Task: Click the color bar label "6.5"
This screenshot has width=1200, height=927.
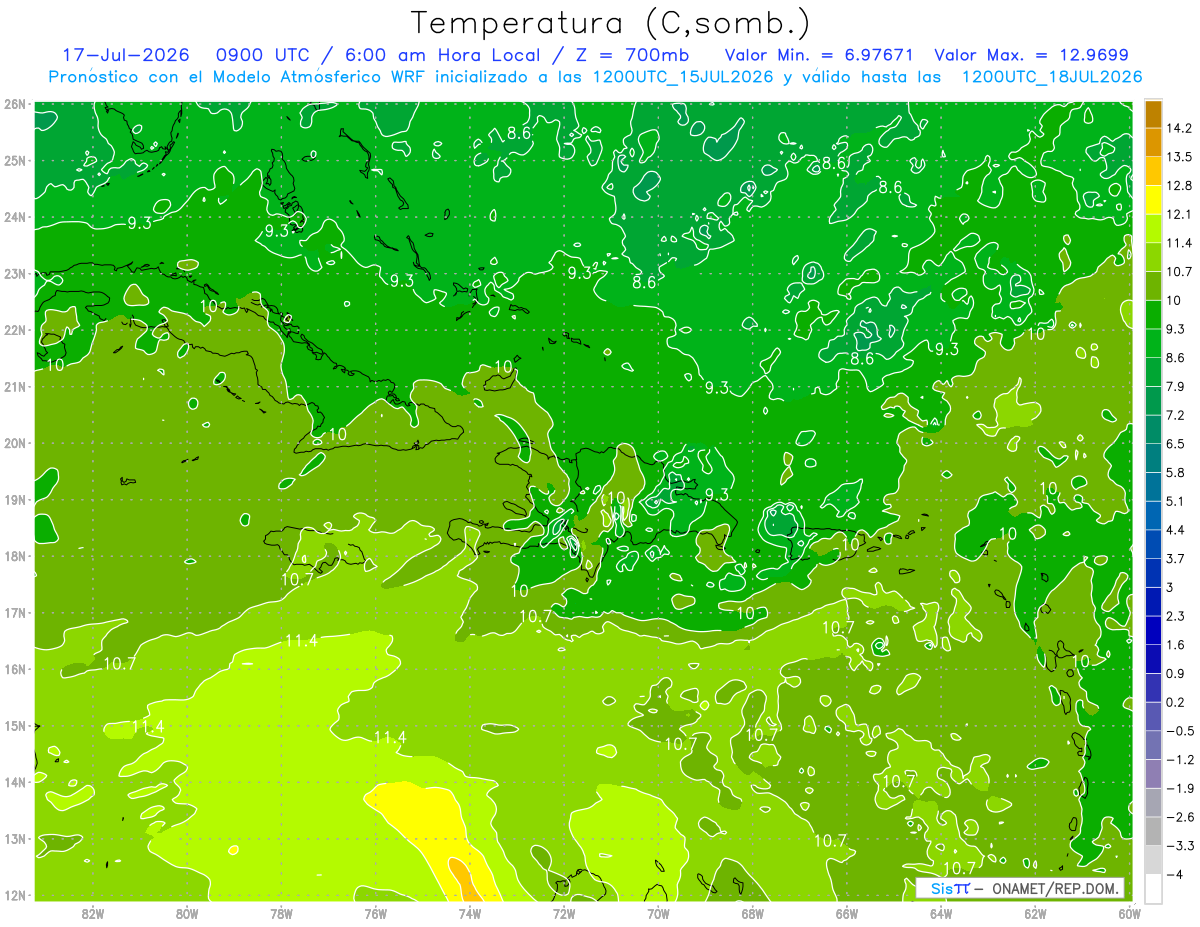Action: tap(1176, 444)
